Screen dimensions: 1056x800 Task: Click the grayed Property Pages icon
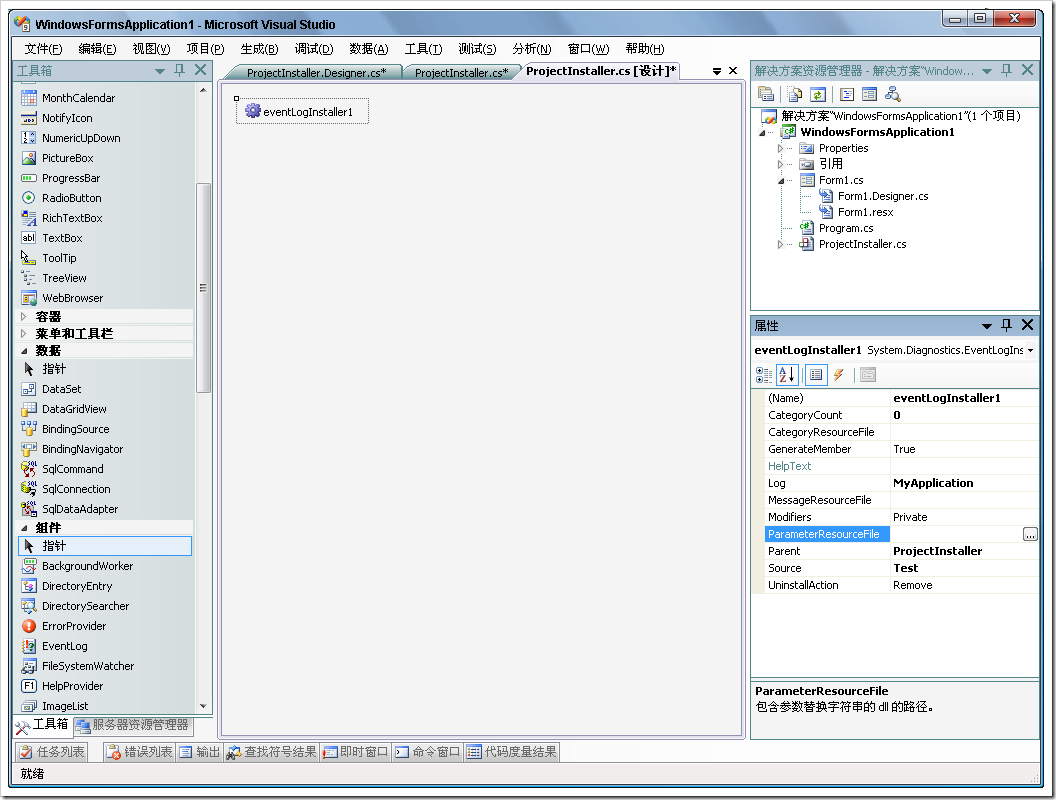[868, 375]
